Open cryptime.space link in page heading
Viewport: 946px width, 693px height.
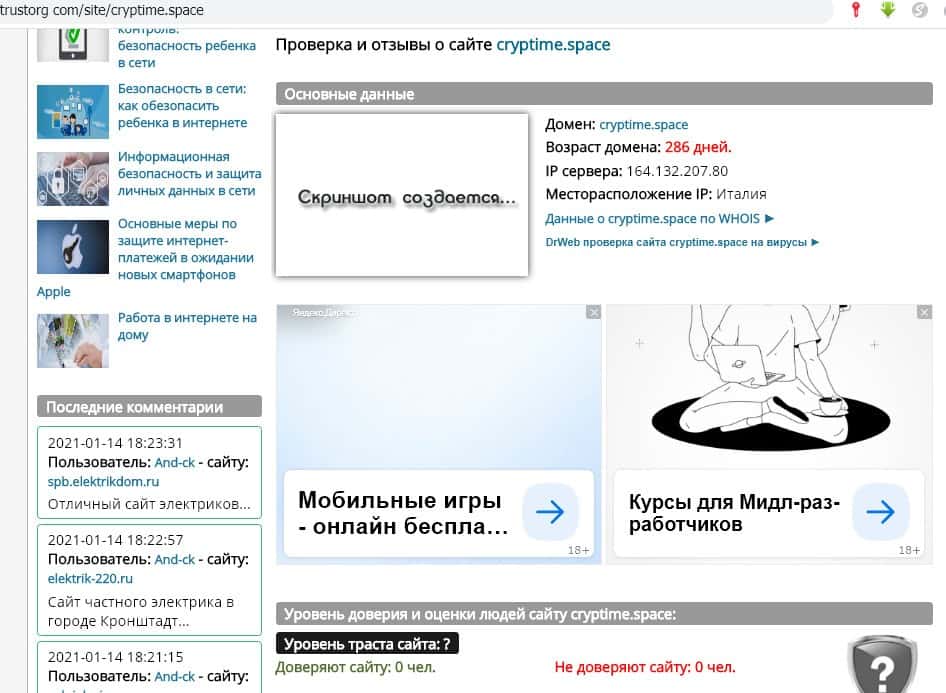553,45
